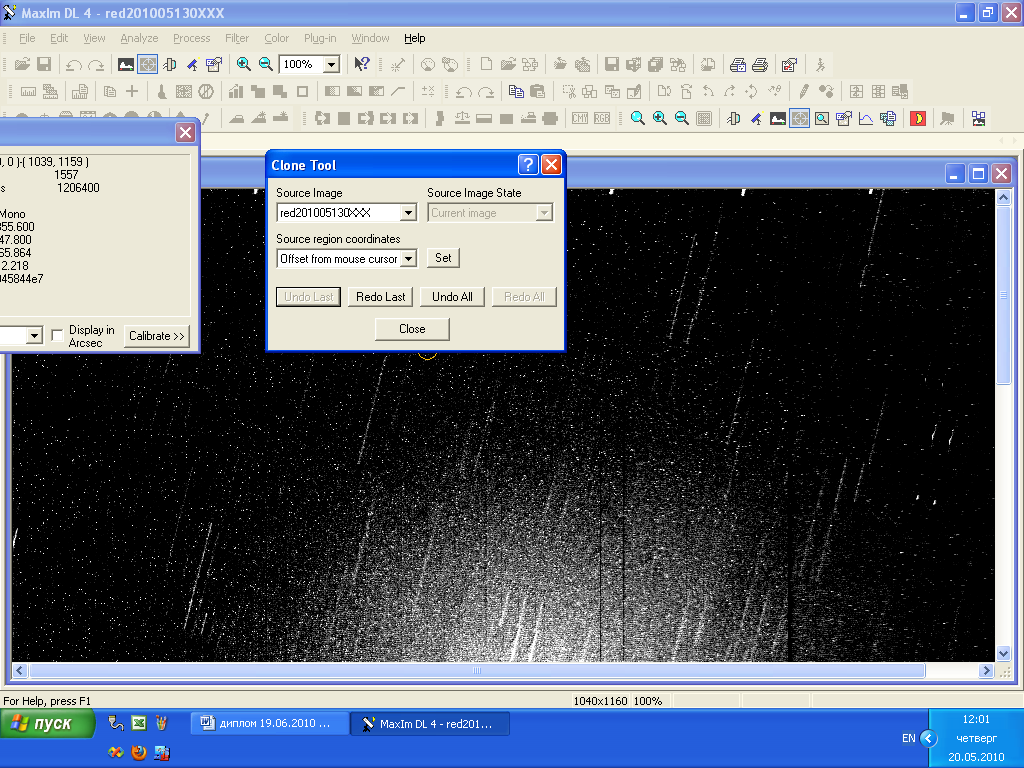This screenshot has height=768, width=1024.
Task: Click the line graph profile icon
Action: click(x=865, y=118)
